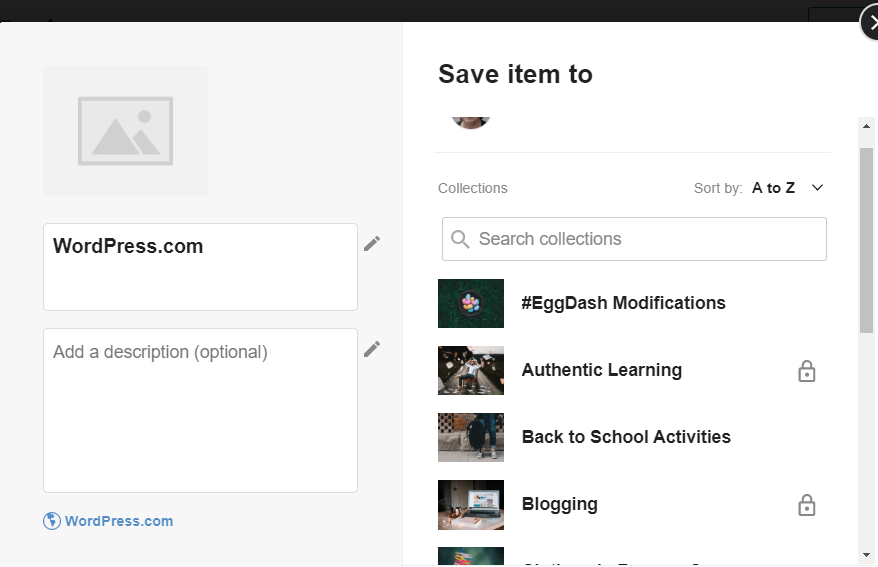Choose the Back to School Activities collection

[626, 437]
